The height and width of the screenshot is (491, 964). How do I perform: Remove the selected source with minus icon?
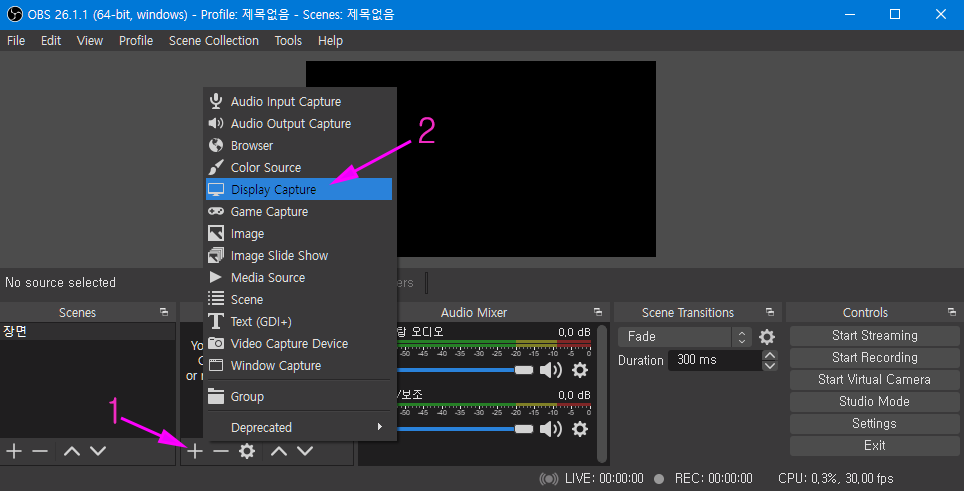coord(220,451)
